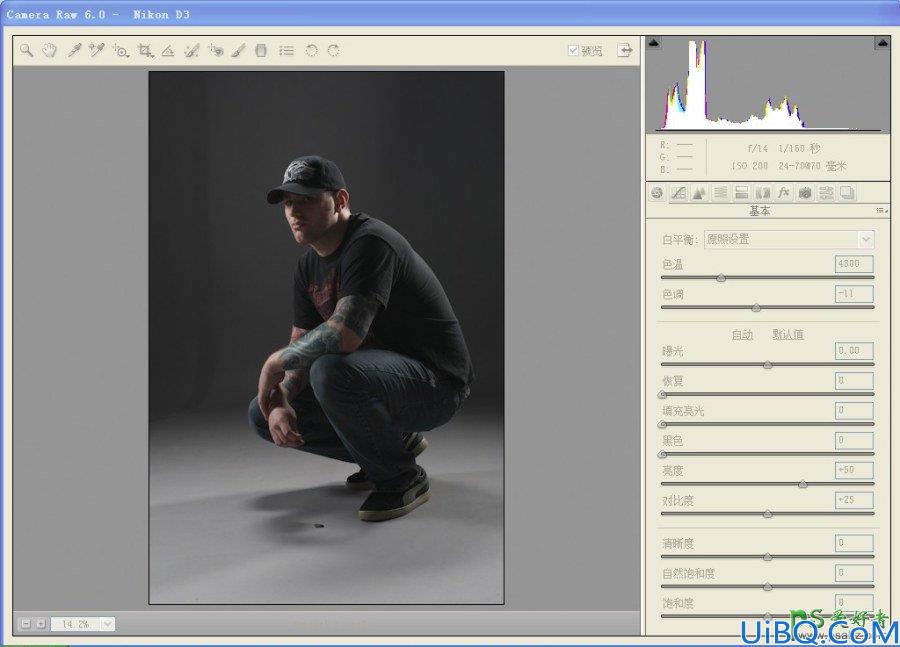Open the zoom level dropdown arrow
This screenshot has height=647, width=900.
pyautogui.click(x=107, y=623)
